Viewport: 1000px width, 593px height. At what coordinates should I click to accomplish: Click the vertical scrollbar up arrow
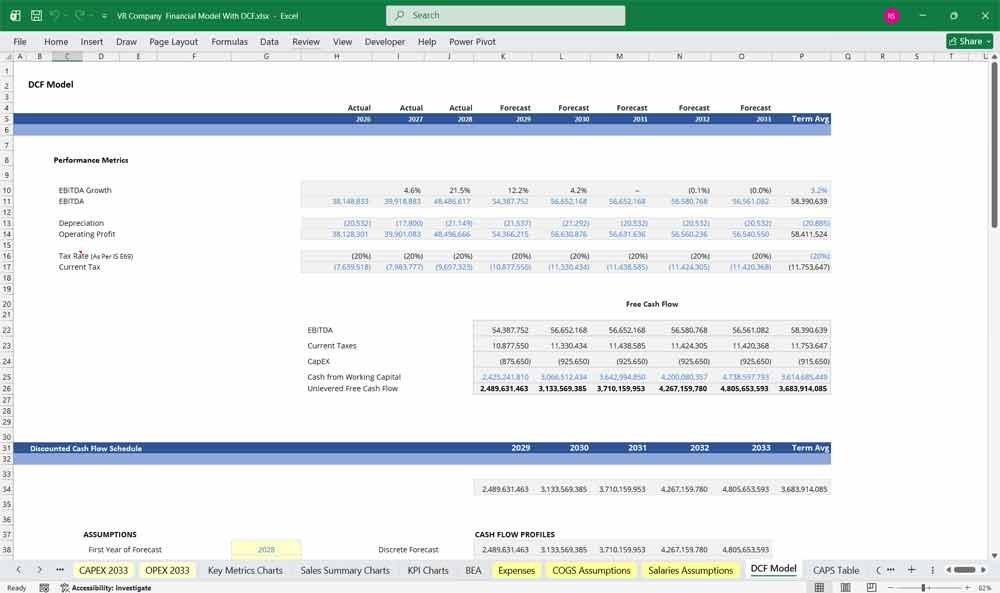coord(994,56)
